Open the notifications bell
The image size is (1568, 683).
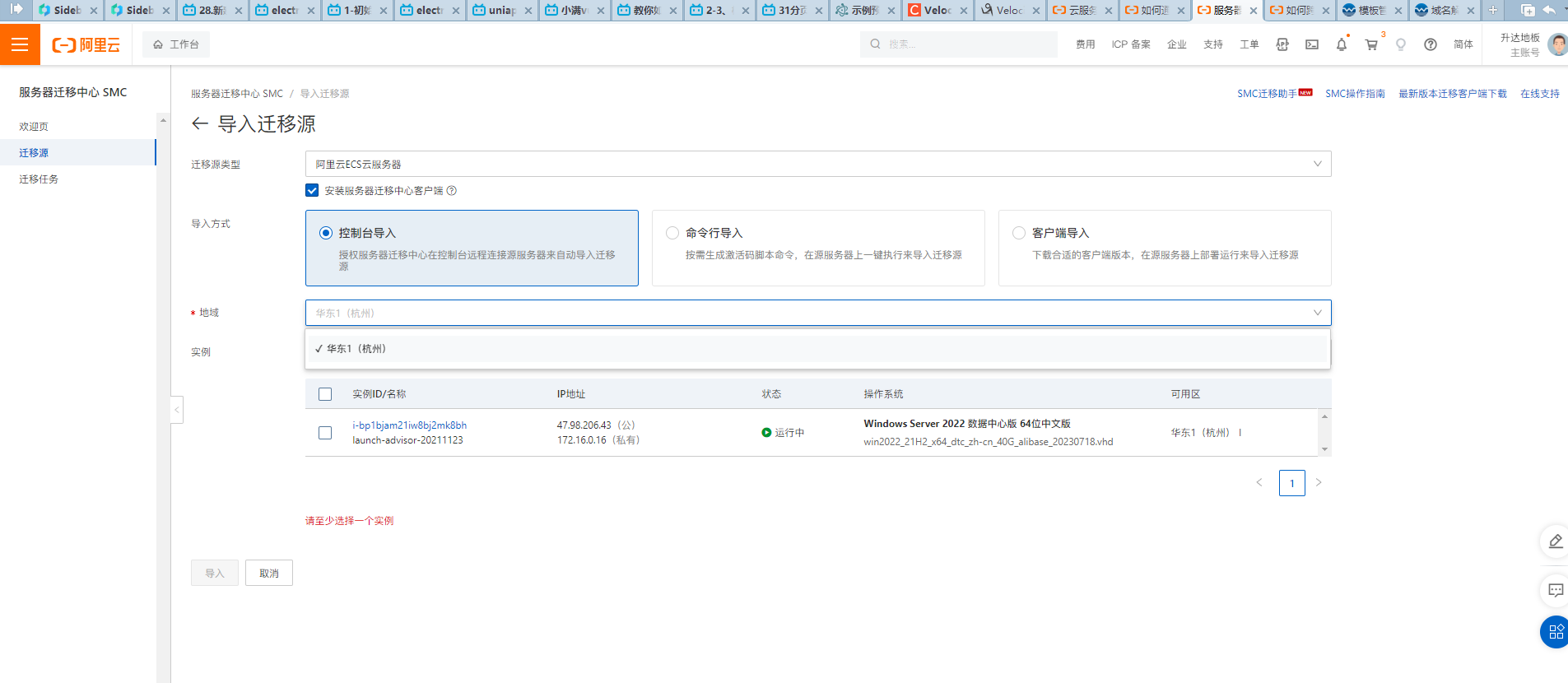pos(1342,44)
